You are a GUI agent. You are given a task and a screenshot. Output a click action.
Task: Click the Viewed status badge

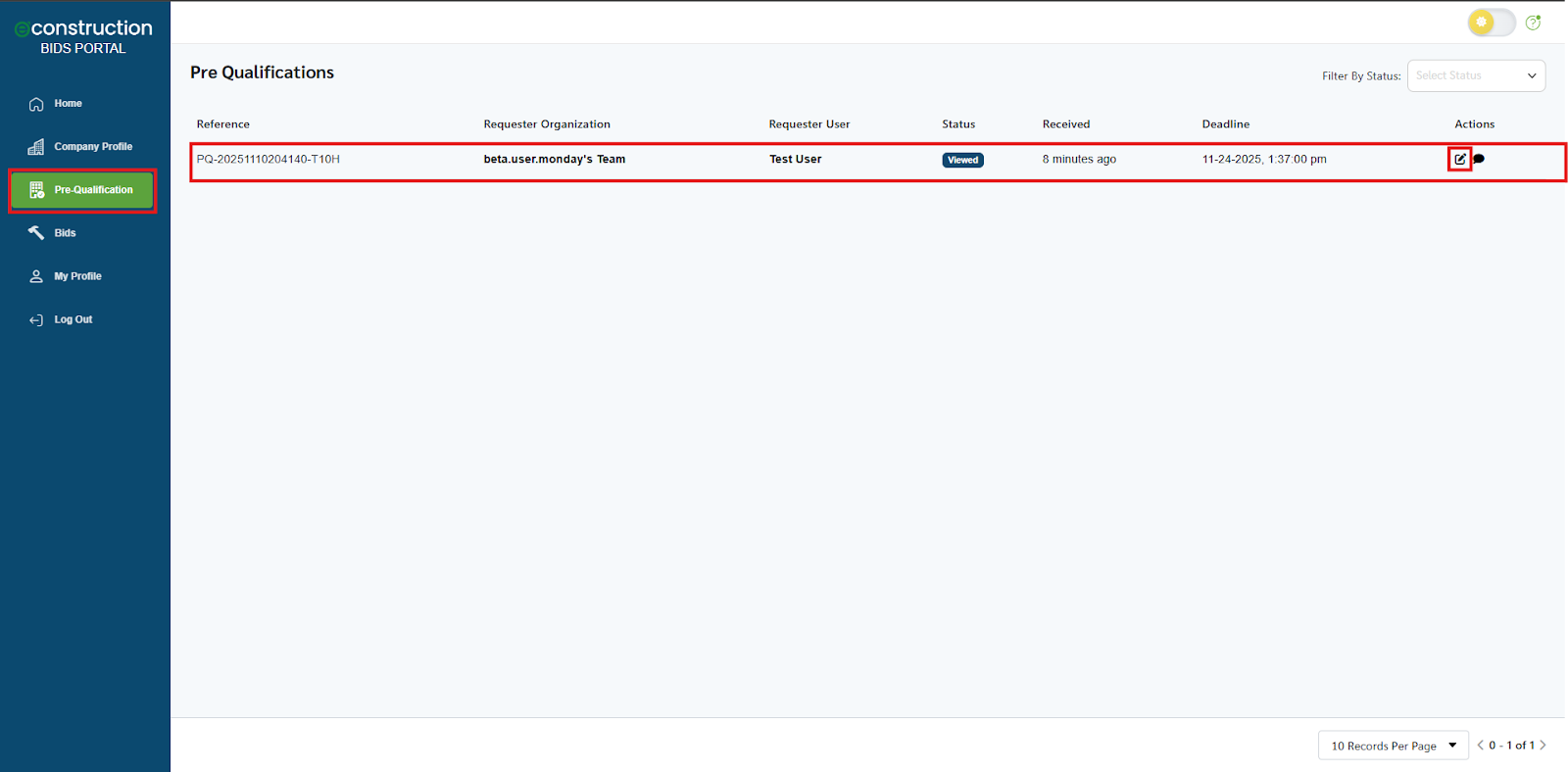point(962,160)
